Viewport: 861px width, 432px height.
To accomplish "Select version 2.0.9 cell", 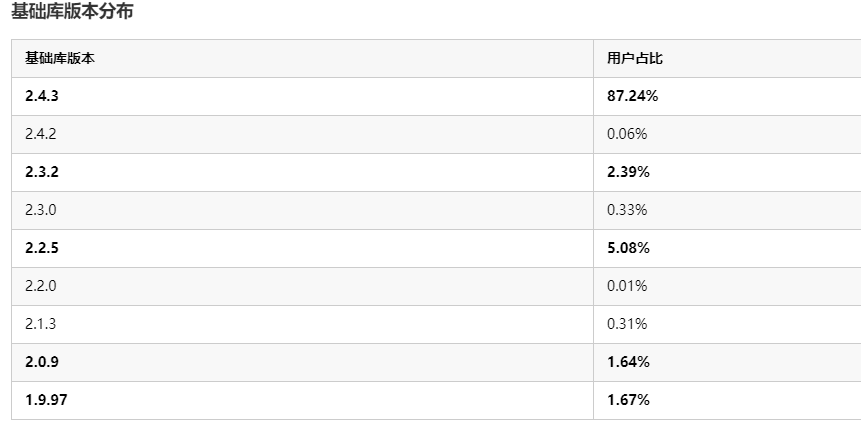I will [43, 362].
